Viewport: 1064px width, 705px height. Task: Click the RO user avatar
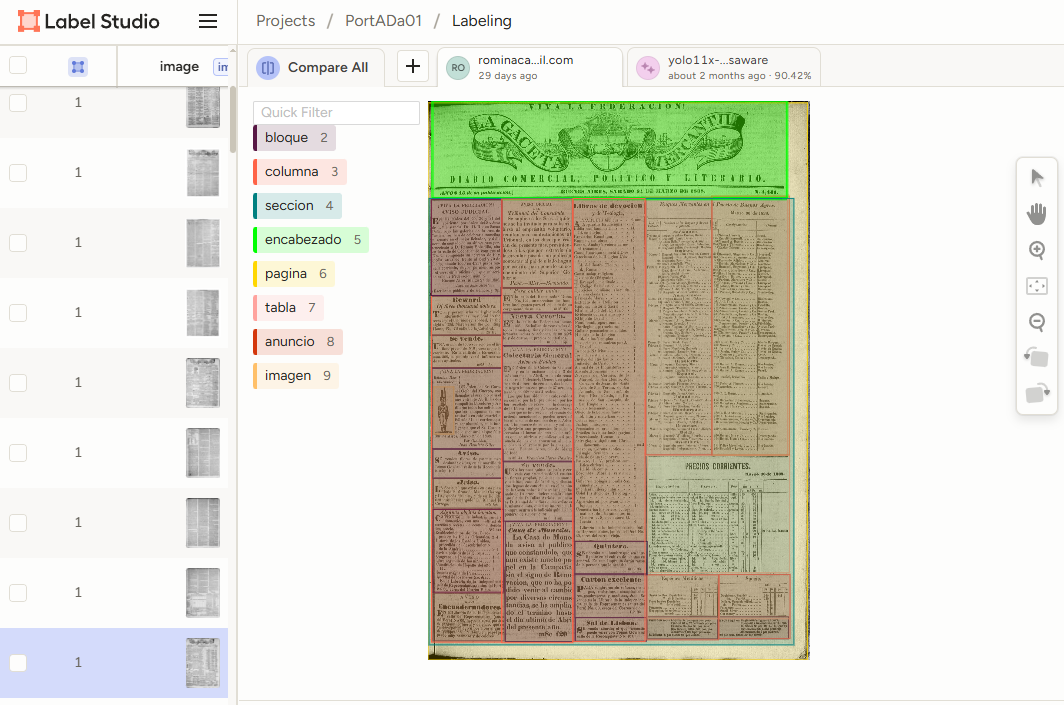458,67
